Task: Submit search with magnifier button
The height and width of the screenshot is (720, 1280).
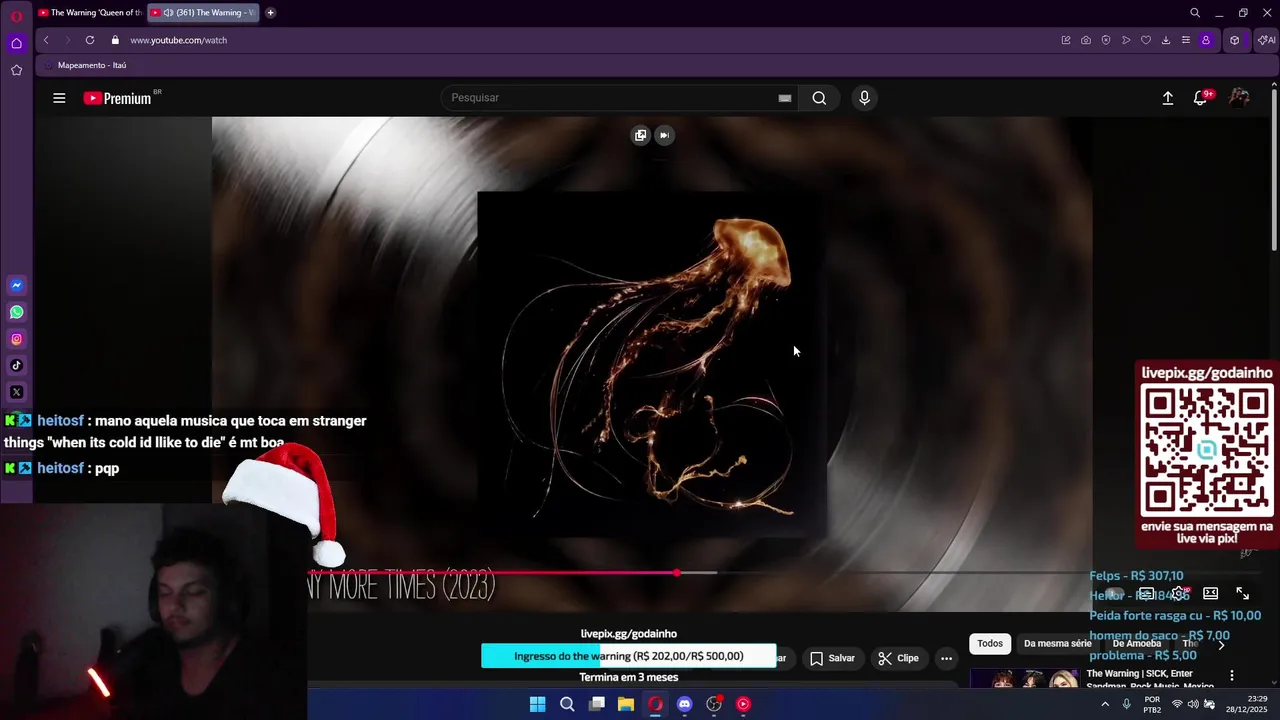Action: coord(819,98)
